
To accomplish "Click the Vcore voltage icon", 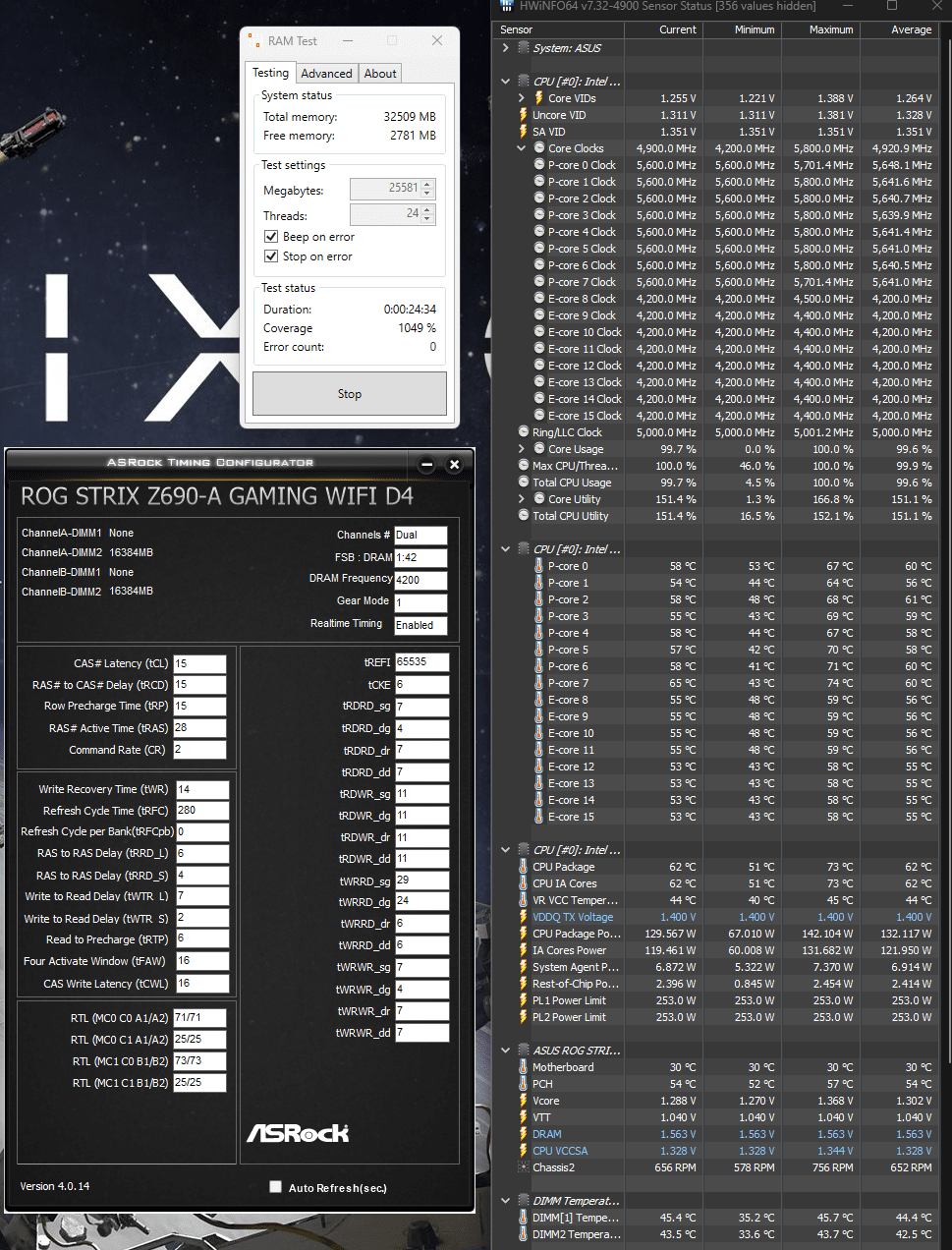I will click(x=523, y=1101).
